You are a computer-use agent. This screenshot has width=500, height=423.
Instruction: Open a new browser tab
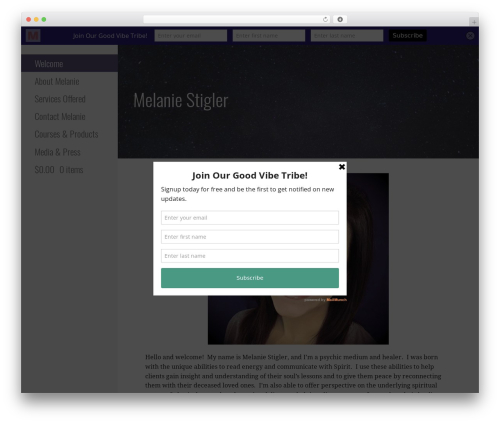click(x=474, y=22)
